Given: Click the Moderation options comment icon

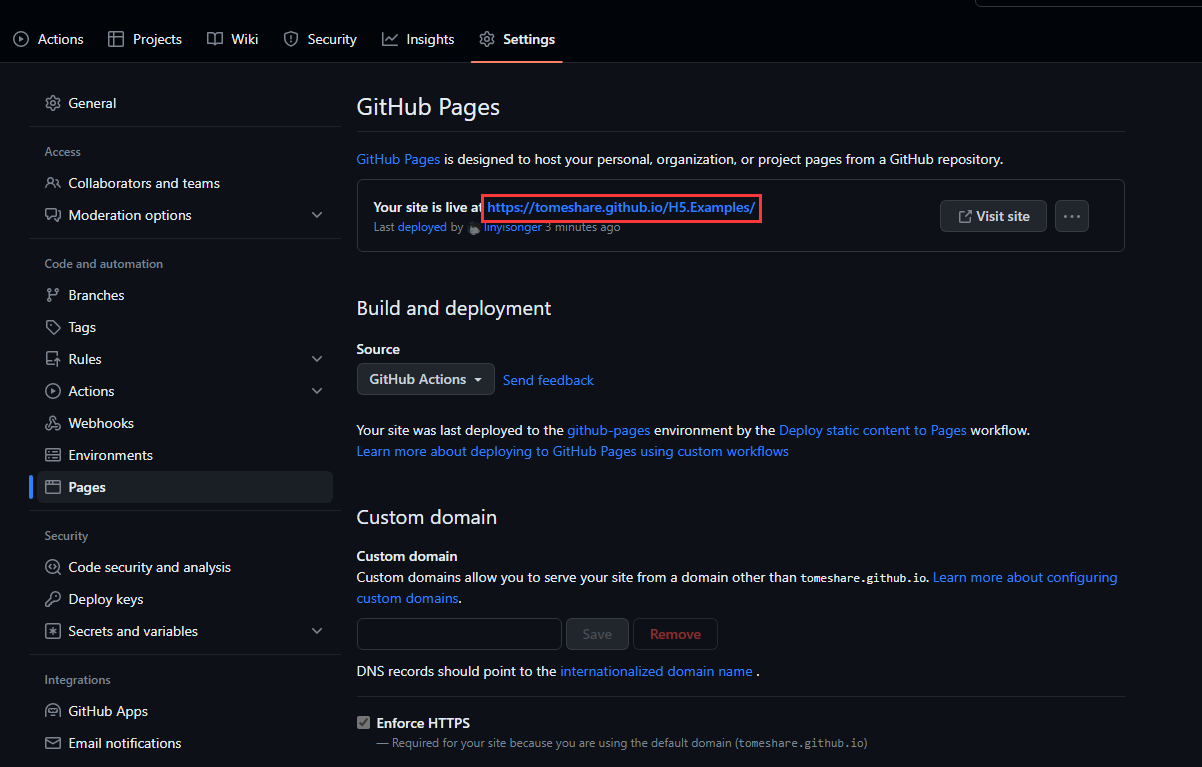Looking at the screenshot, I should (53, 215).
